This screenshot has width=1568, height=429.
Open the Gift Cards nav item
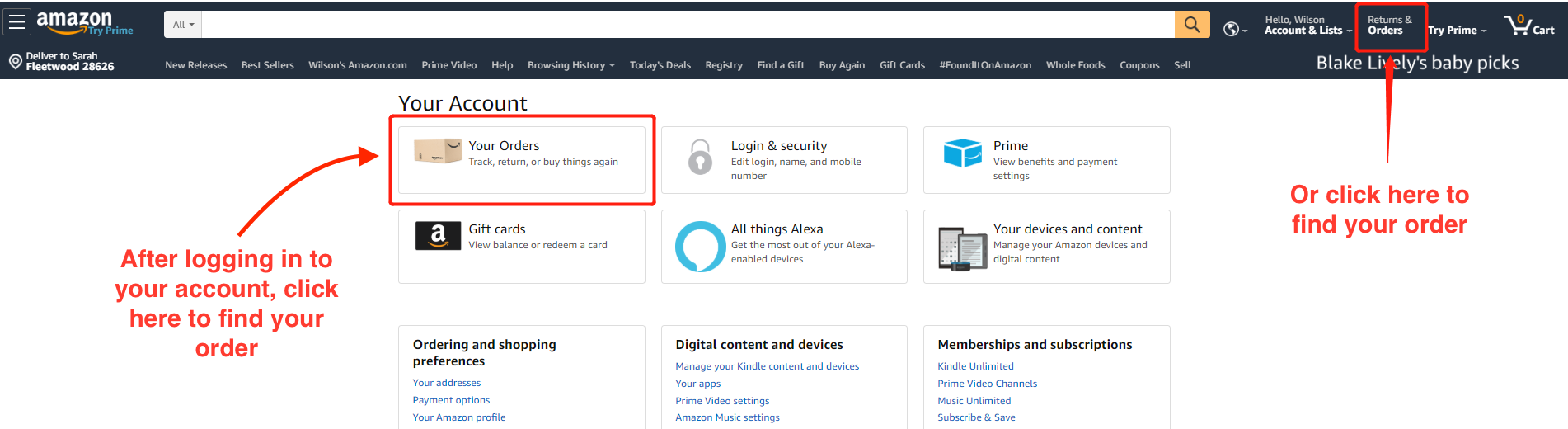coord(902,65)
